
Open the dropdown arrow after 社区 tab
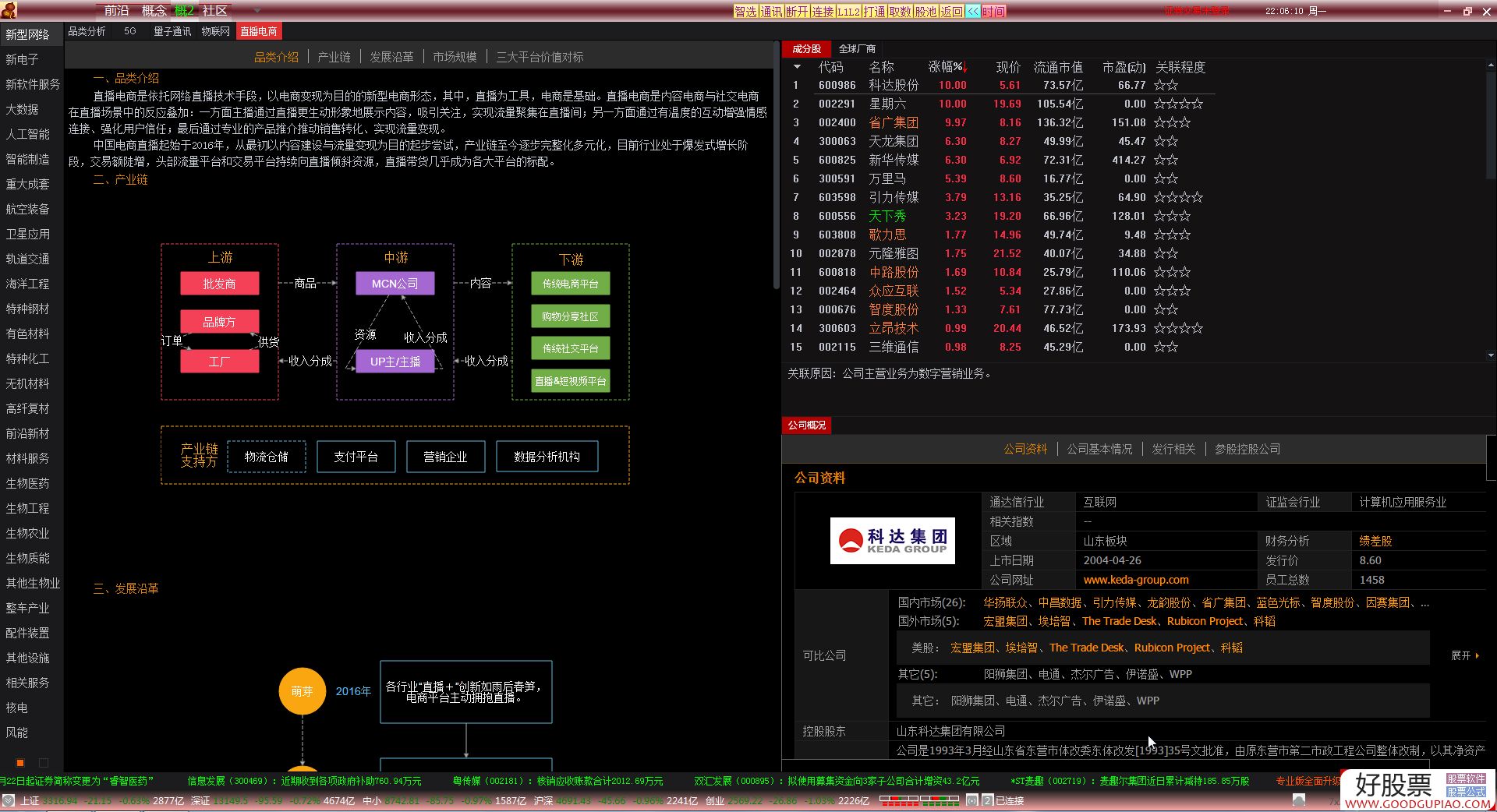pos(257,11)
